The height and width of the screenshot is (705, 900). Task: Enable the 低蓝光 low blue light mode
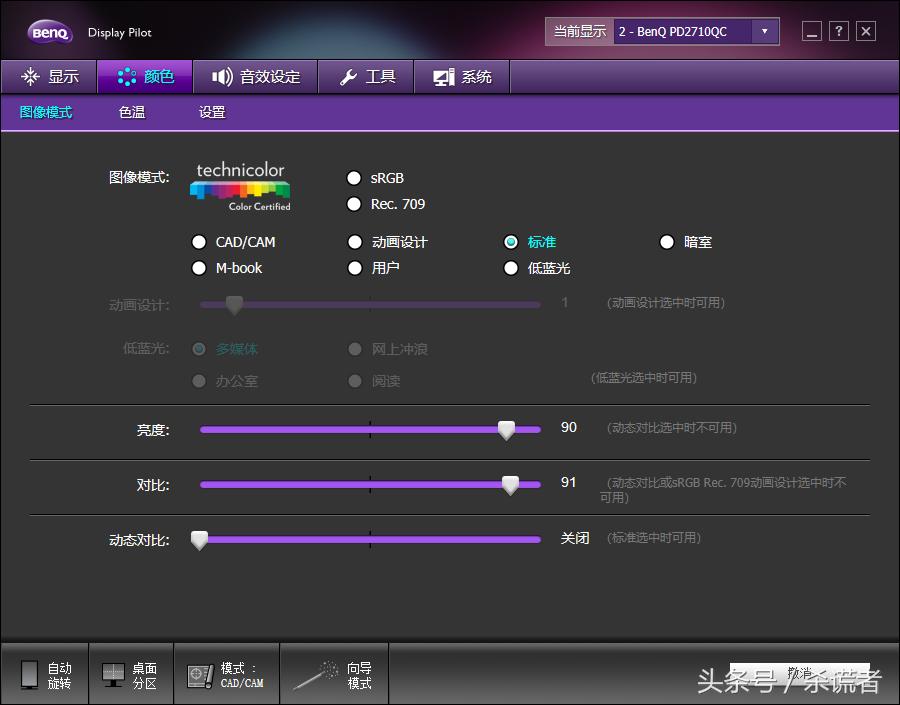tap(510, 268)
